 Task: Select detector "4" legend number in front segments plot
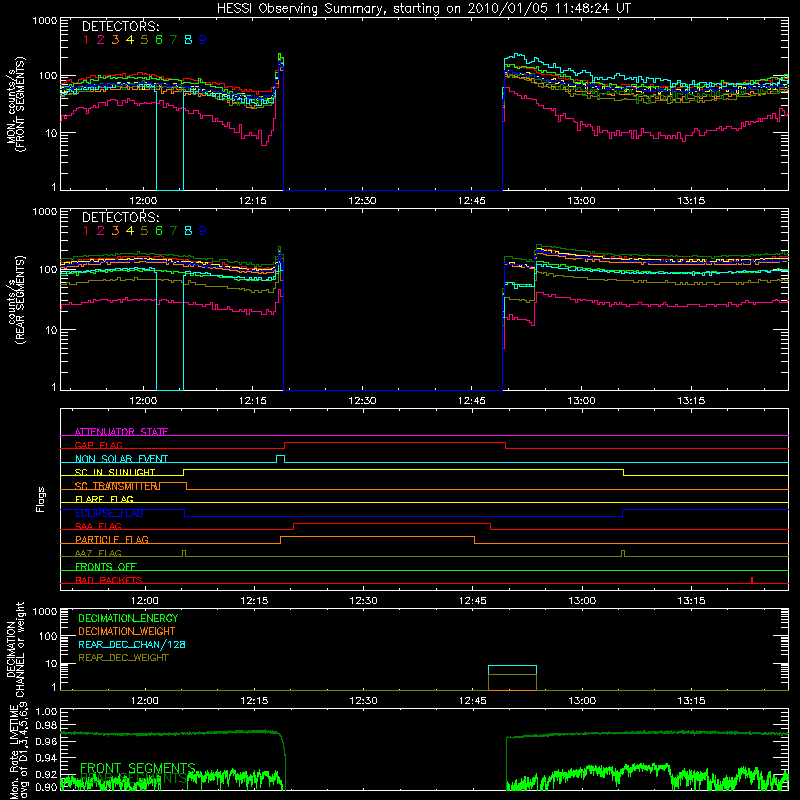[130, 40]
